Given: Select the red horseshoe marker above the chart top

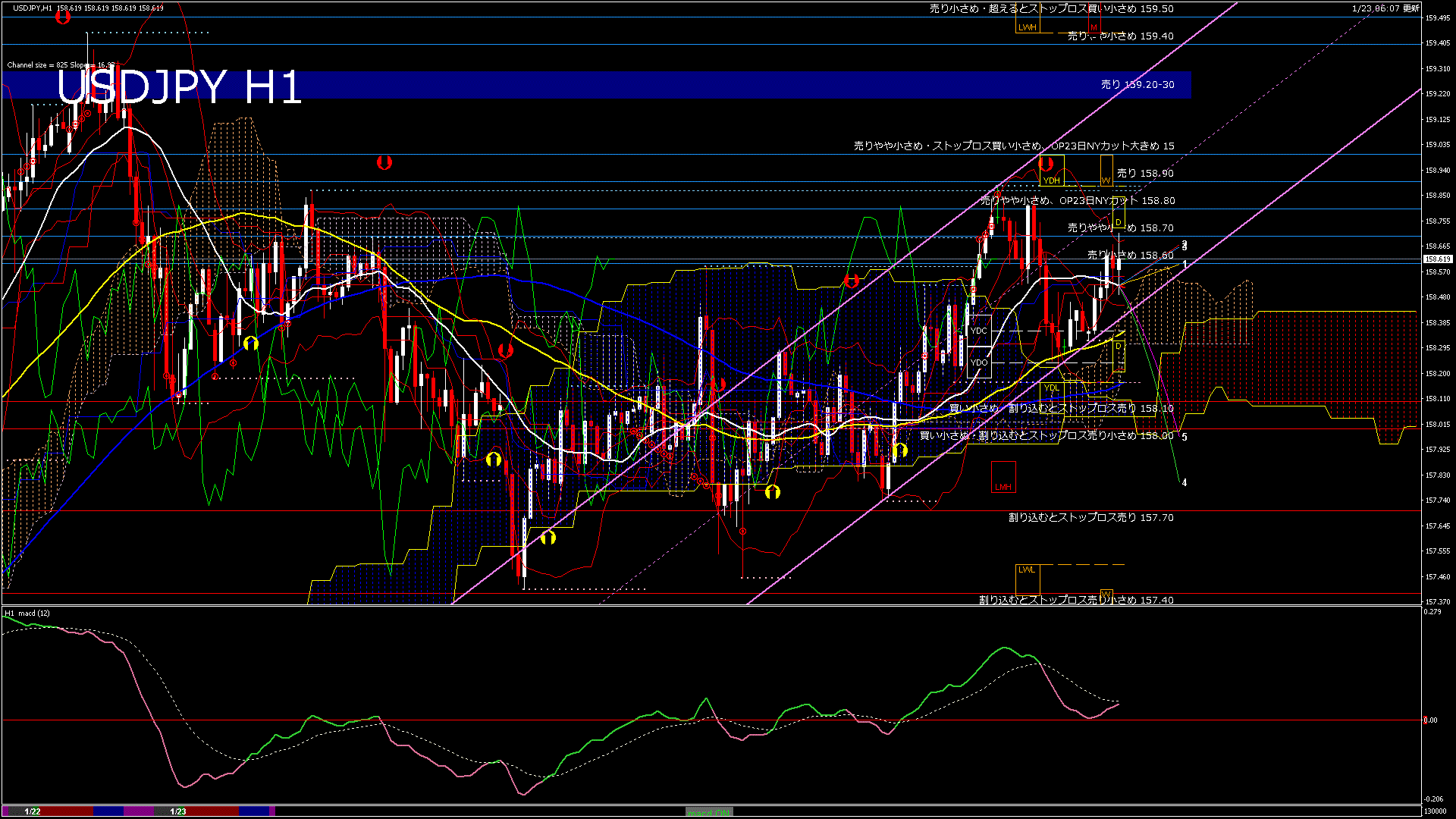Looking at the screenshot, I should point(64,17).
